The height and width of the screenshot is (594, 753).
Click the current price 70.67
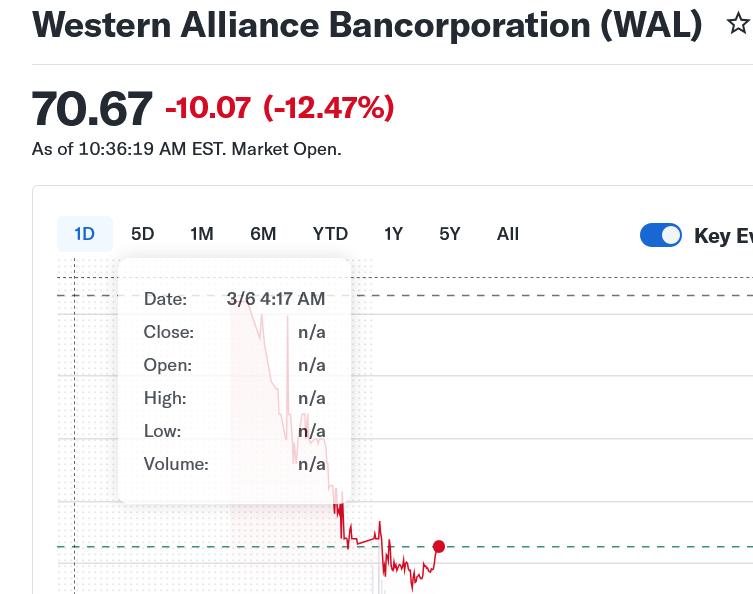[92, 108]
